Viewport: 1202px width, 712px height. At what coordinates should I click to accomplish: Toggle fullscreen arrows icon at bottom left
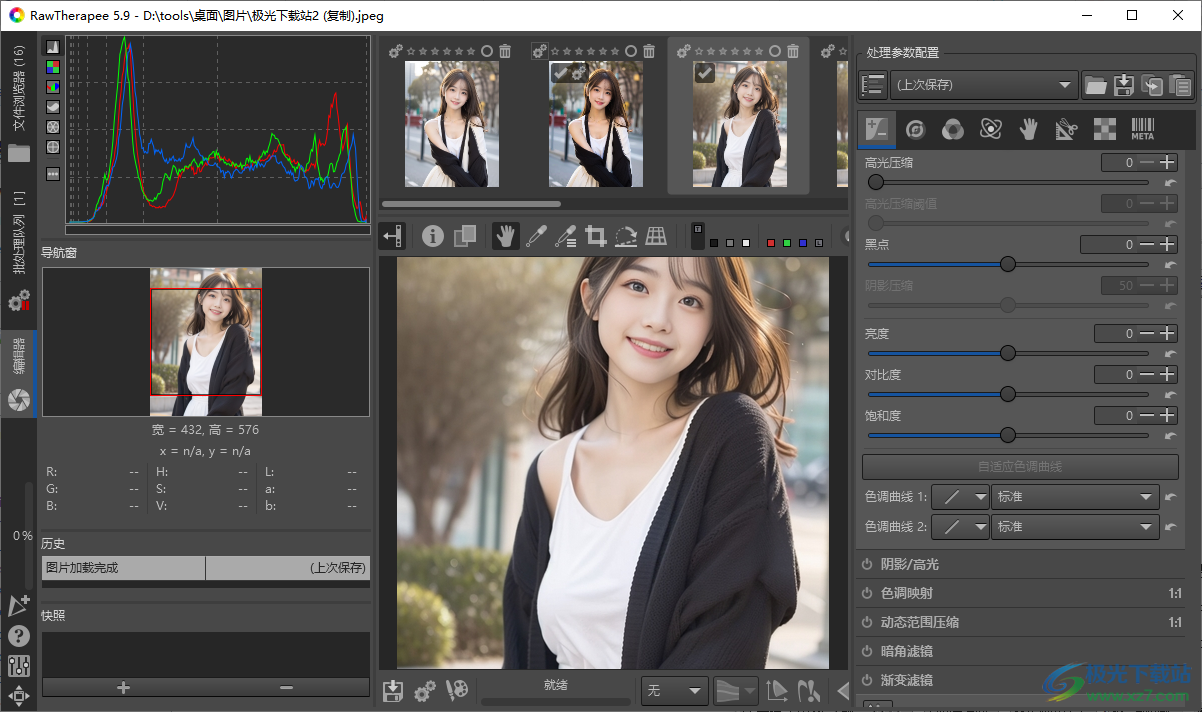click(19, 695)
